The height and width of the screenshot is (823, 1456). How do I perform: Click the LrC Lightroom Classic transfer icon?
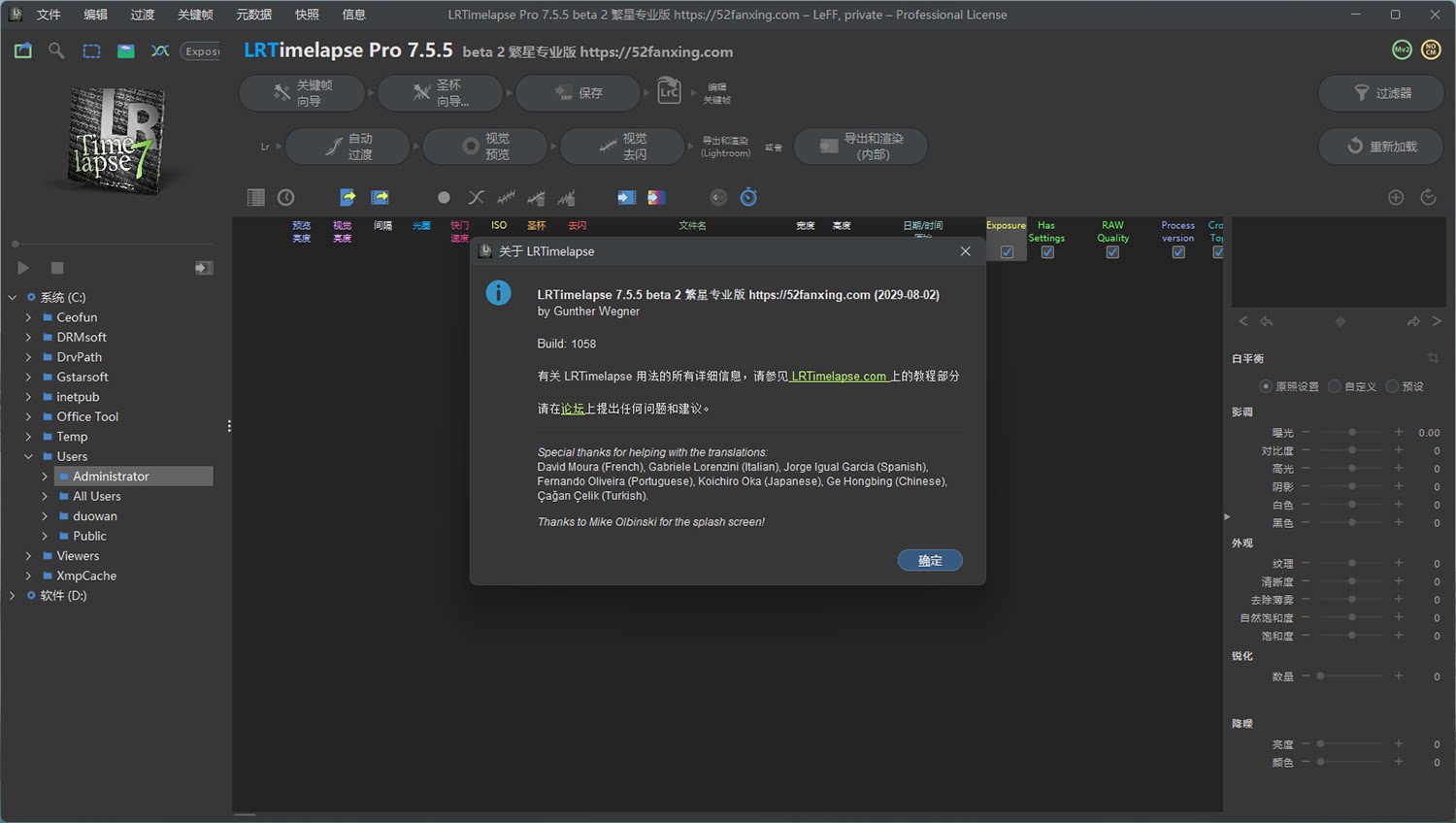click(x=670, y=92)
